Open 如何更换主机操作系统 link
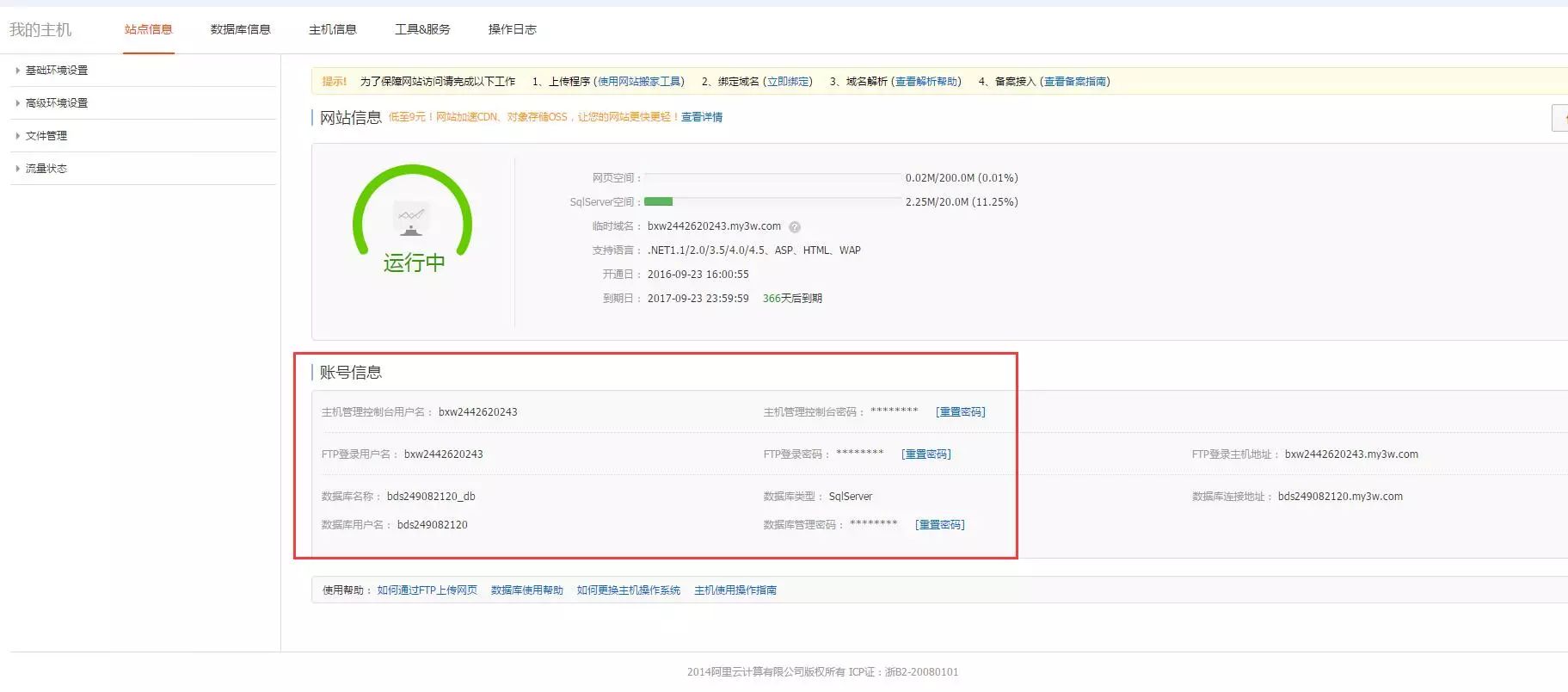1568x692 pixels. click(629, 590)
